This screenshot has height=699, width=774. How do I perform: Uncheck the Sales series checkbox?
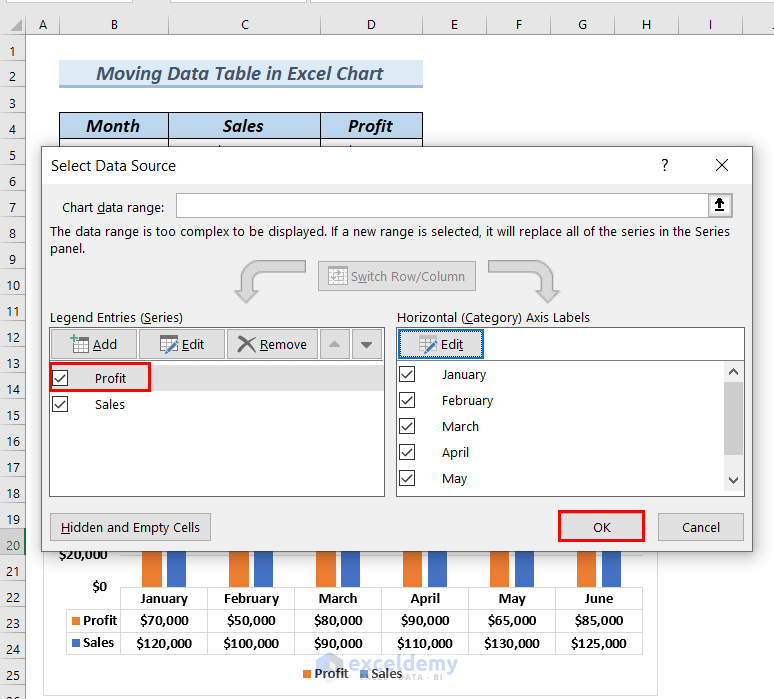coord(61,404)
